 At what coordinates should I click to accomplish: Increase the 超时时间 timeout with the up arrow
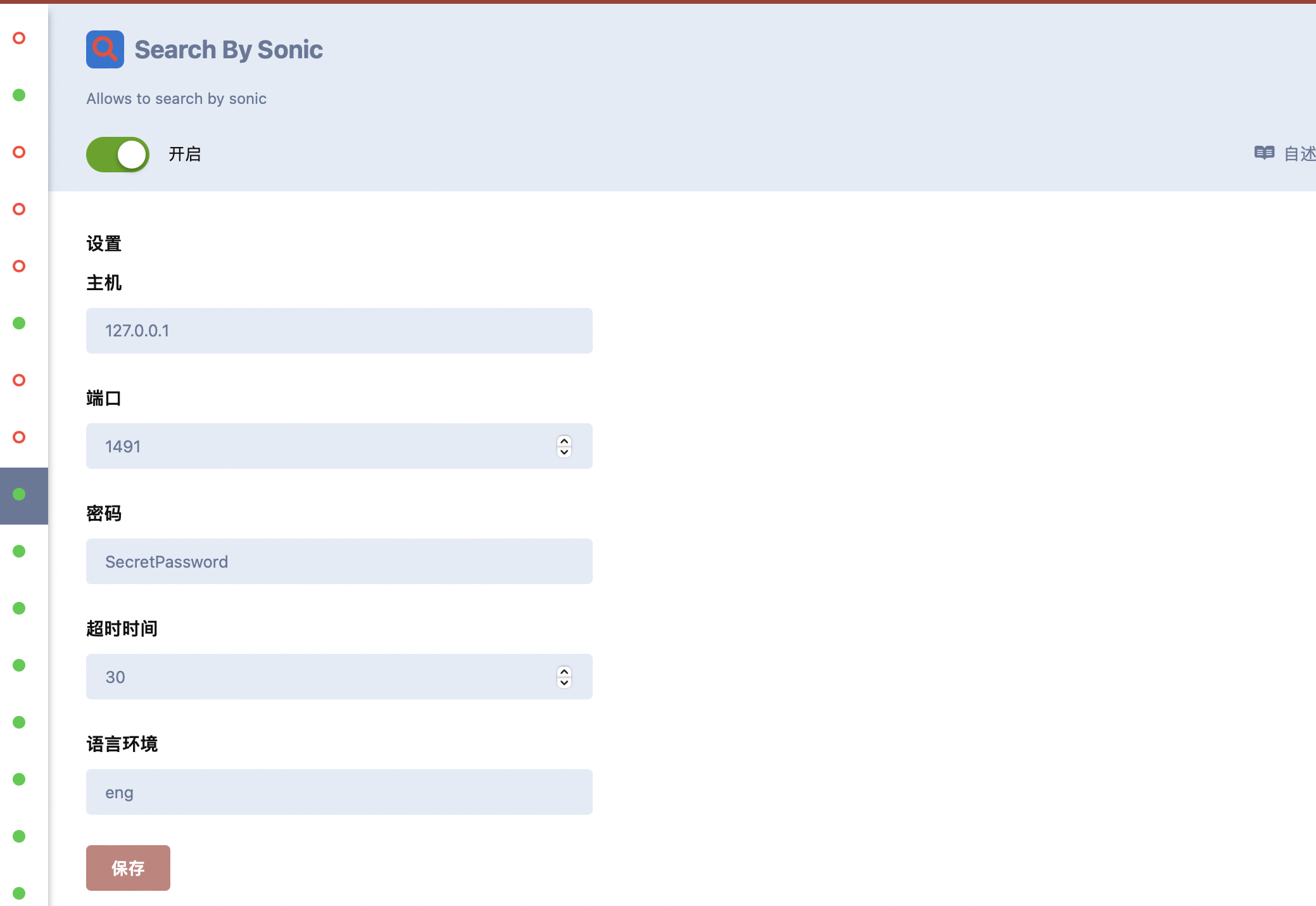[x=564, y=672]
